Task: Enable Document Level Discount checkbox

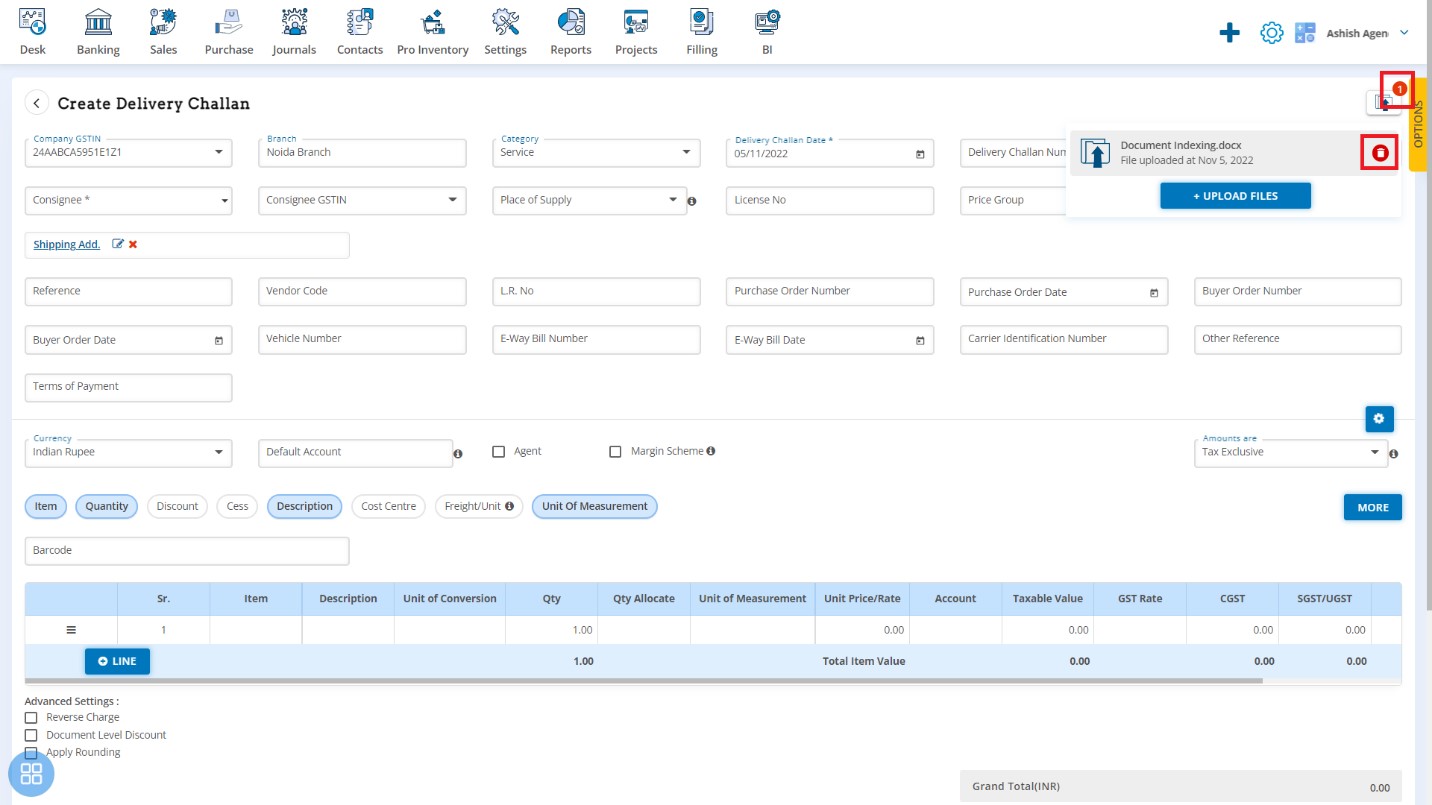Action: [x=31, y=735]
